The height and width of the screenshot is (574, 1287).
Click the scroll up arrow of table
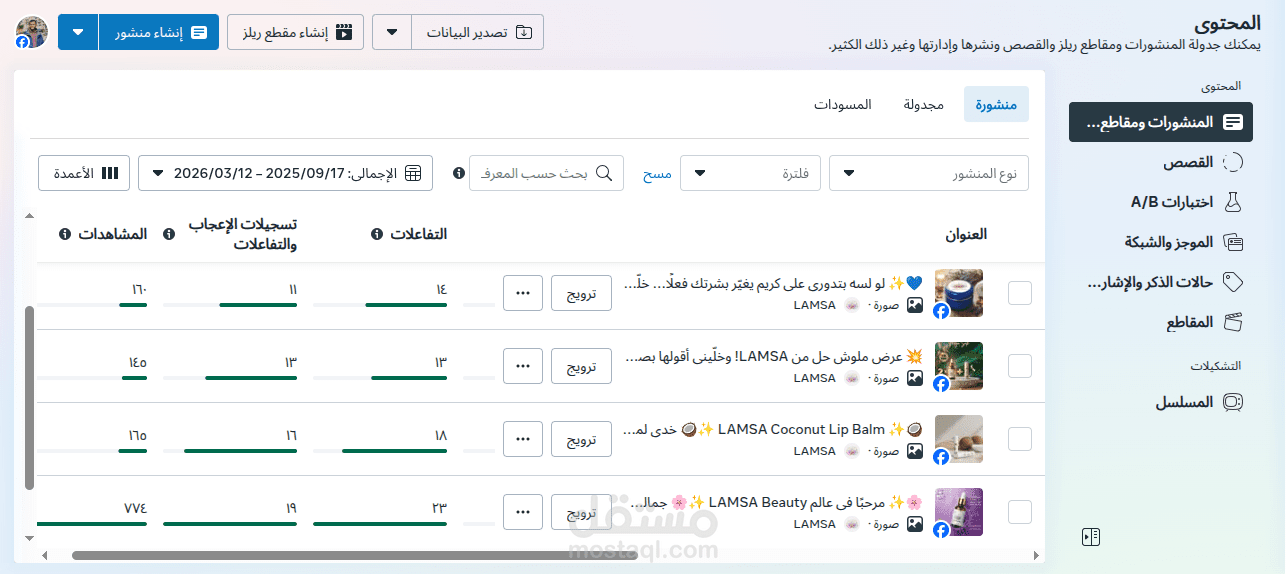click(29, 218)
